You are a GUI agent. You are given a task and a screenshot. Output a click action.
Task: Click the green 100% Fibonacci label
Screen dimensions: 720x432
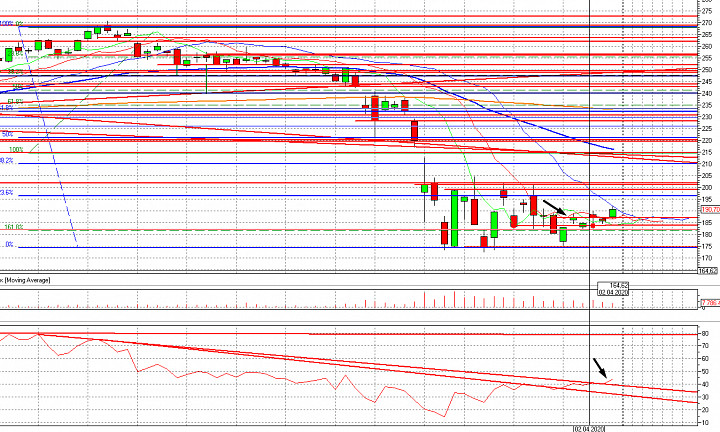click(16, 150)
